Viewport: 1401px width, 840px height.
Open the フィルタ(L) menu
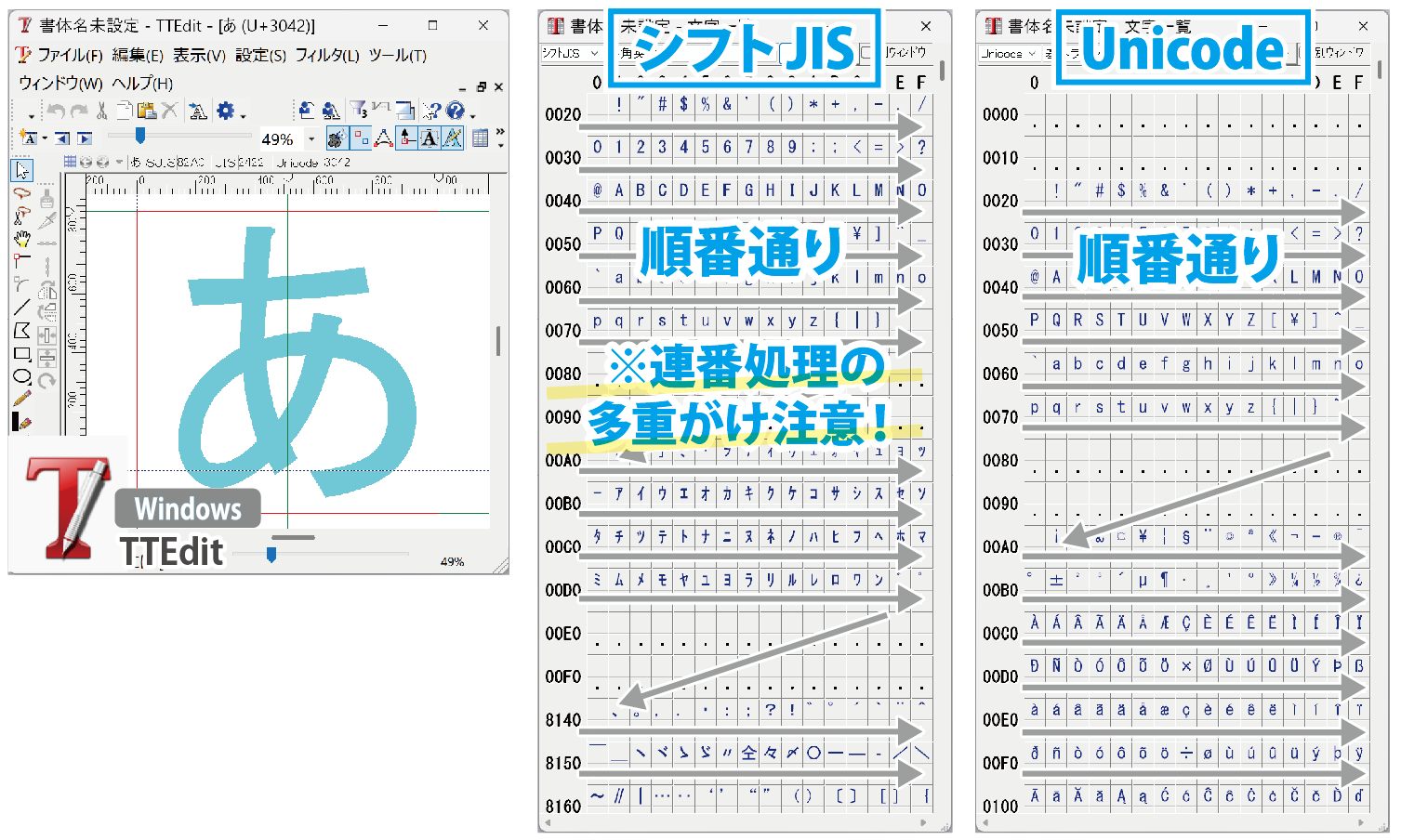(x=327, y=56)
